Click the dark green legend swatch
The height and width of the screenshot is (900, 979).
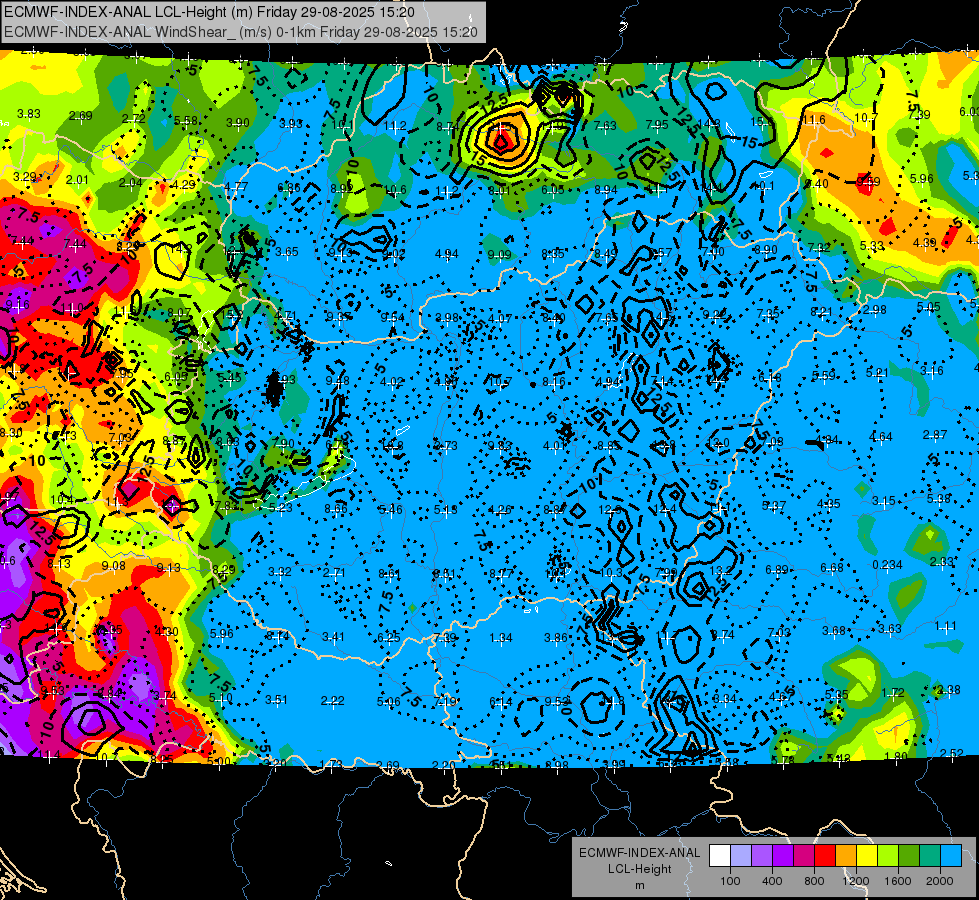coord(908,856)
